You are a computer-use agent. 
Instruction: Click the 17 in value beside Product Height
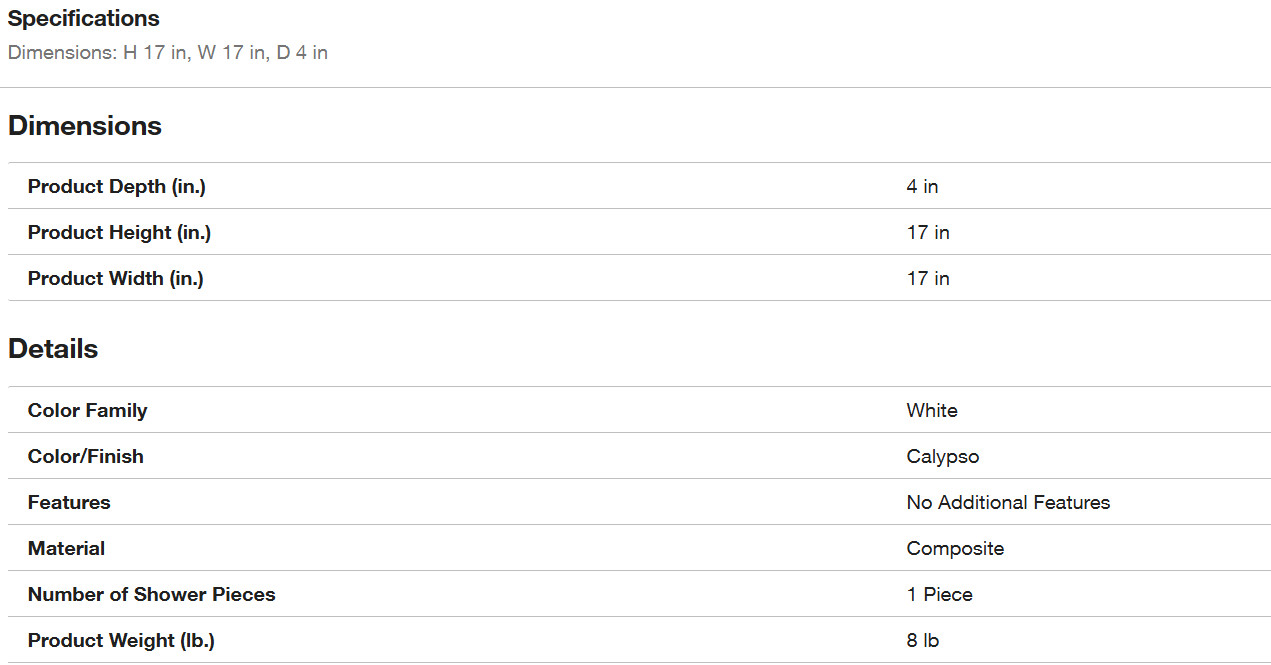pos(928,232)
